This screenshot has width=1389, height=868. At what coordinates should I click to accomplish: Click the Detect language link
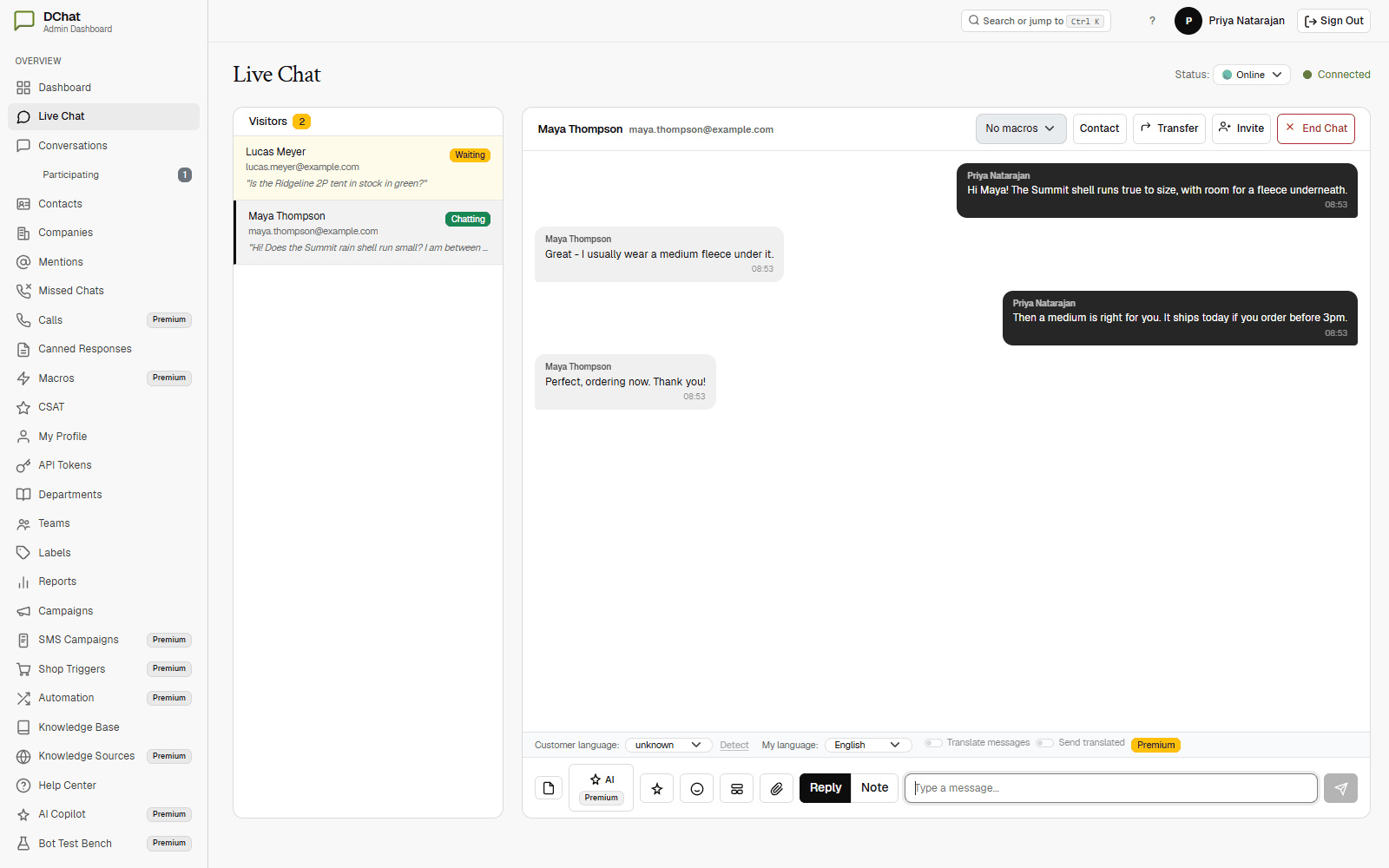point(734,745)
